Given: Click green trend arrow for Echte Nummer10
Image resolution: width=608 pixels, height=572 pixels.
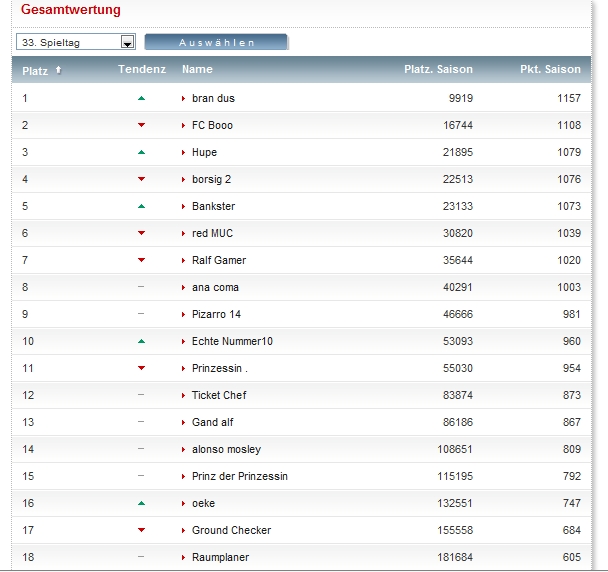Looking at the screenshot, I should 141,341.
